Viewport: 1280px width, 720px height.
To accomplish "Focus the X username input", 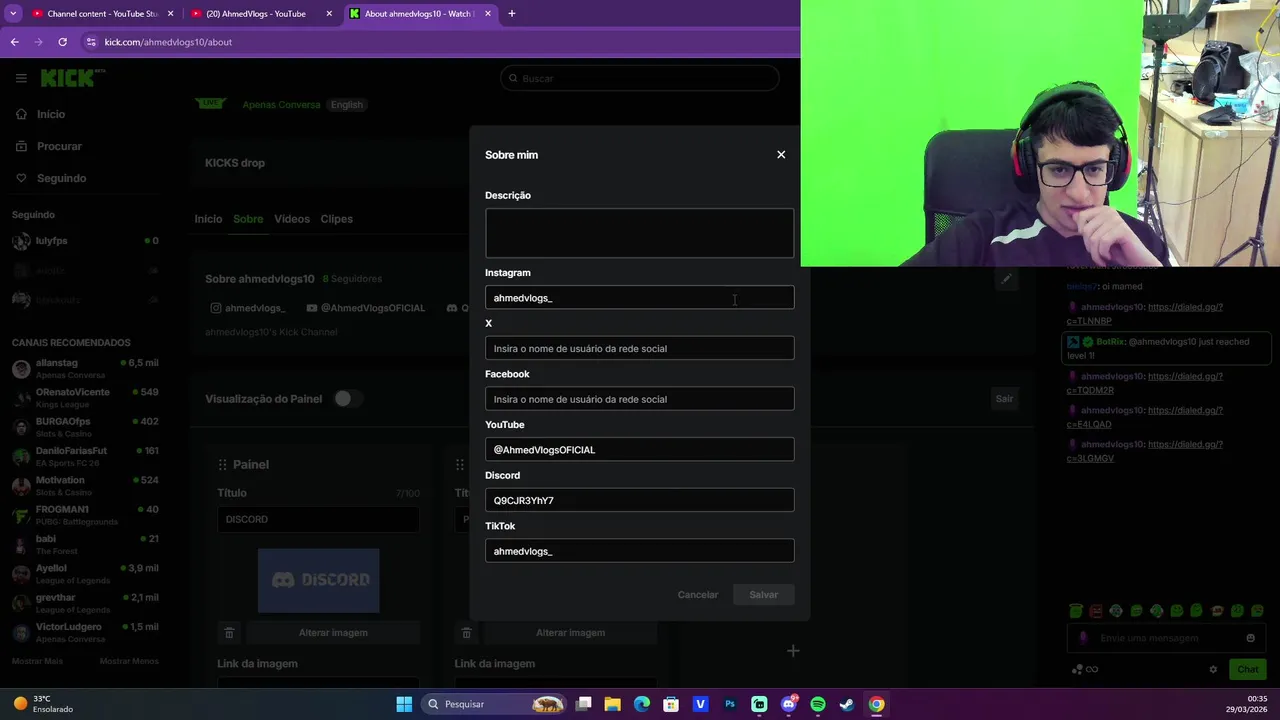I will (x=640, y=348).
